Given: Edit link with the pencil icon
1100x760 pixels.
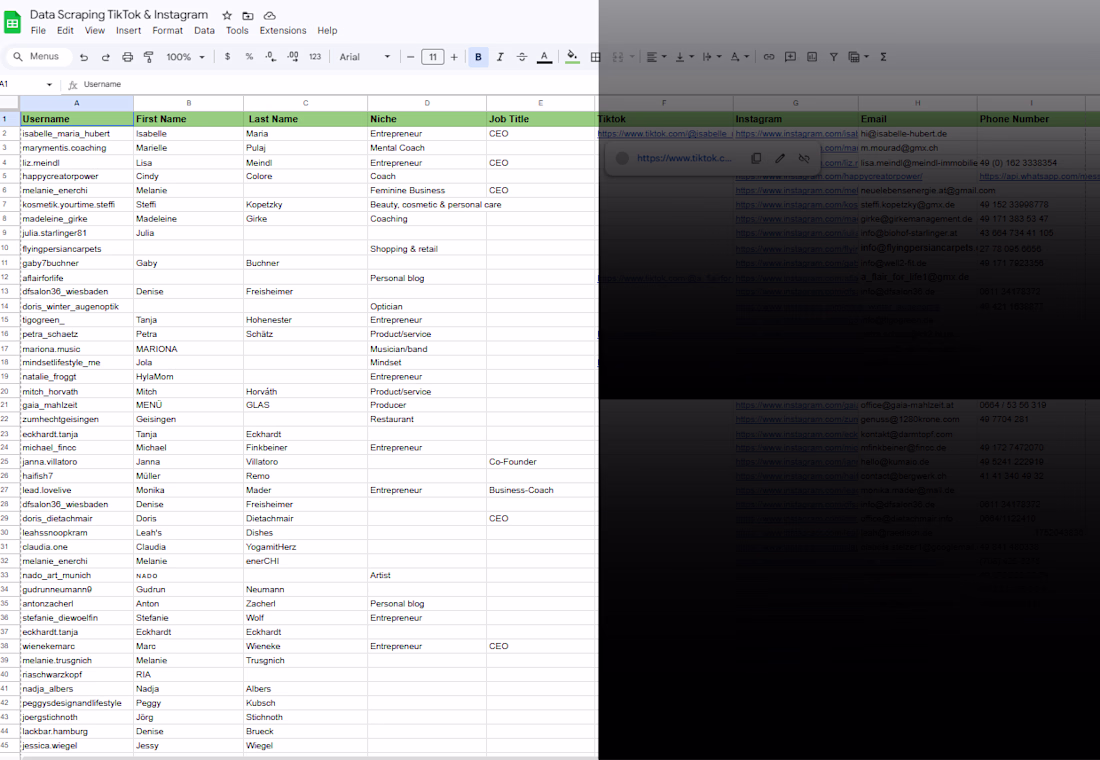Looking at the screenshot, I should (x=780, y=159).
